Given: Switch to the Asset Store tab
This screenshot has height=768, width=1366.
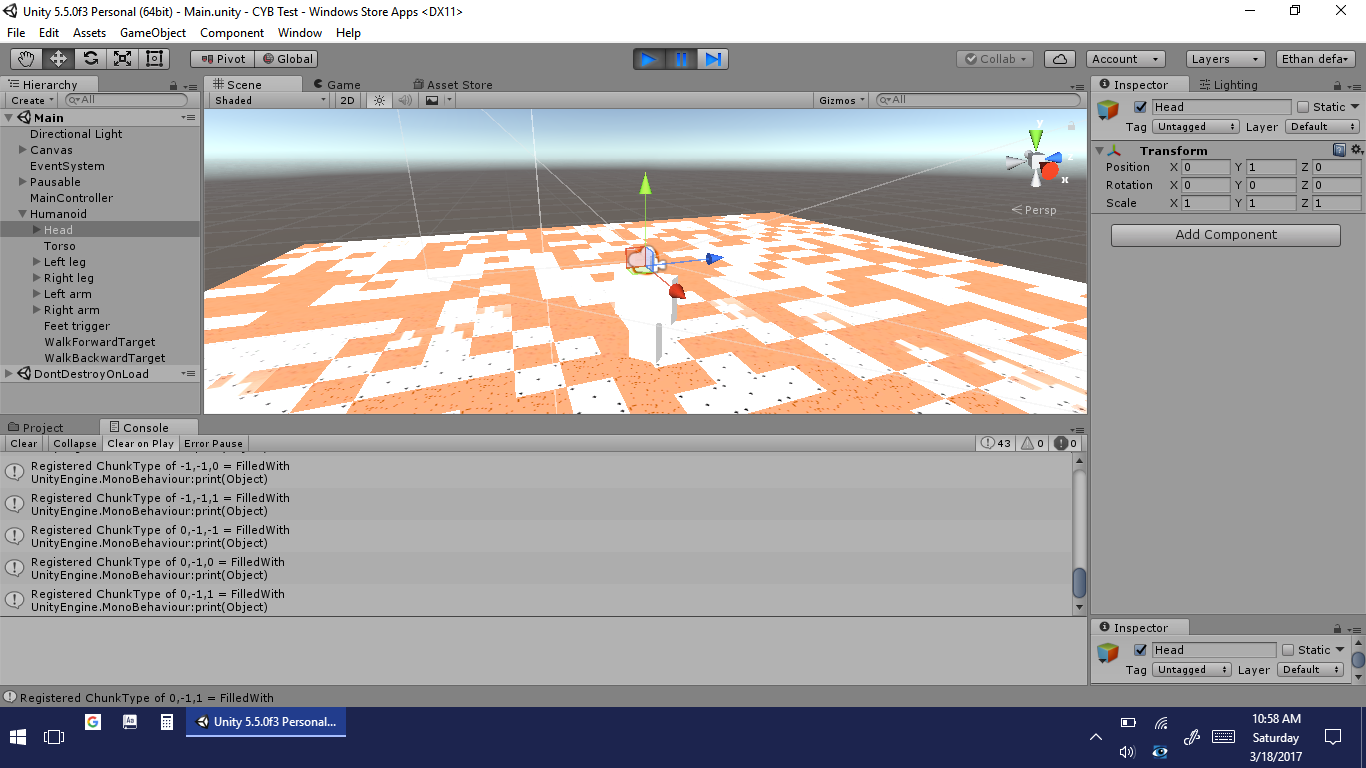Looking at the screenshot, I should coord(459,85).
